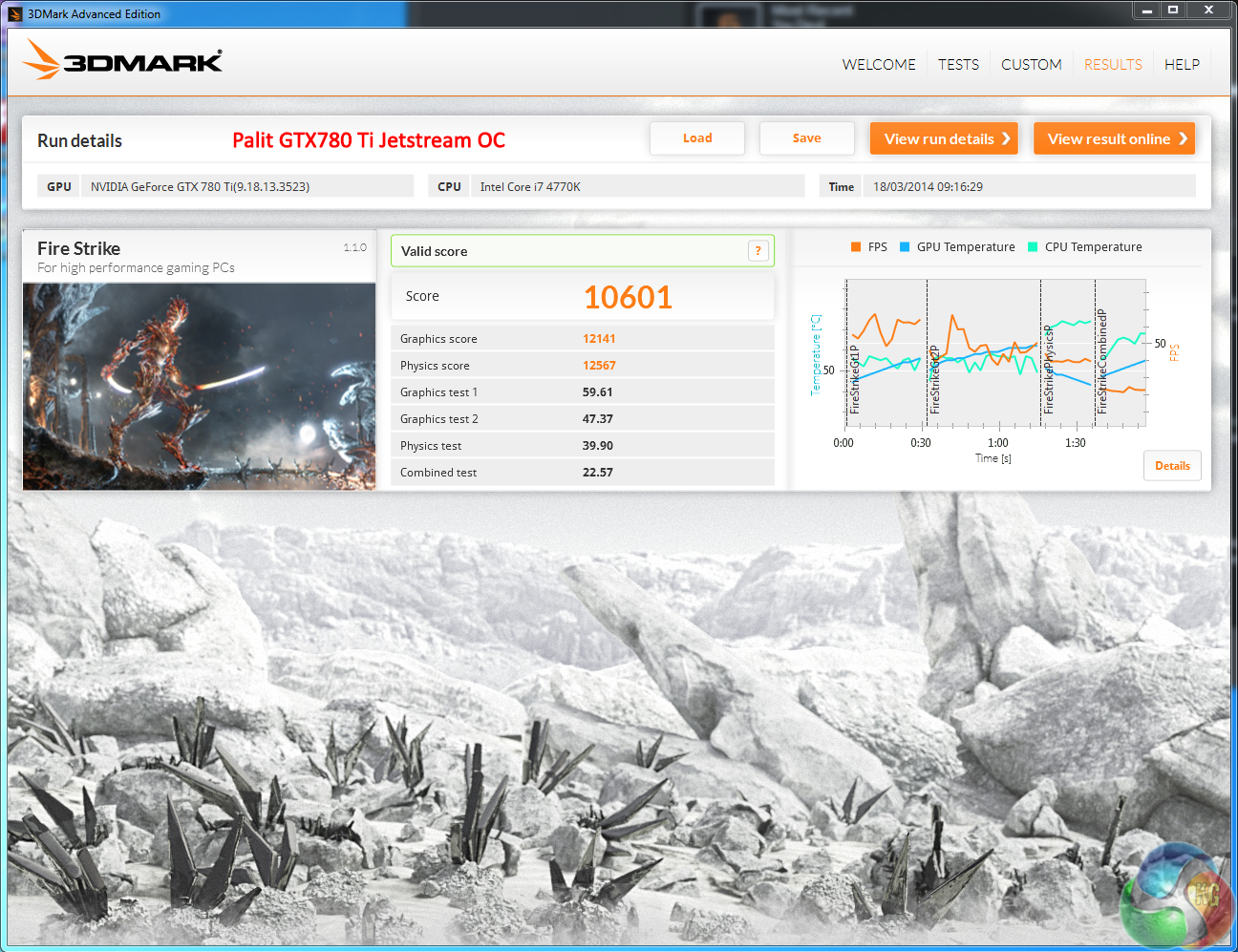
Task: Click the GPU name field
Action: (x=246, y=186)
